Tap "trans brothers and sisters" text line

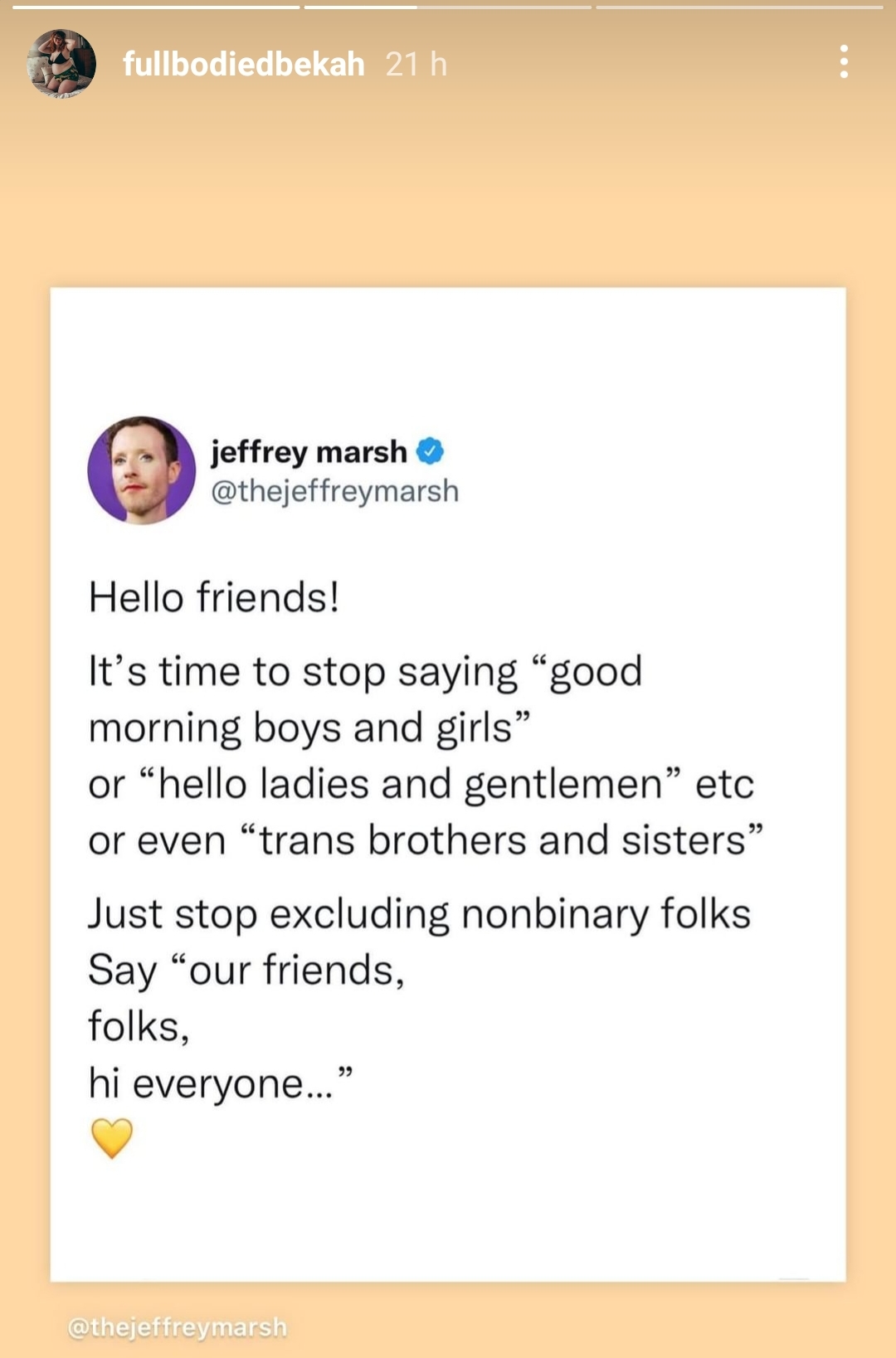click(426, 840)
